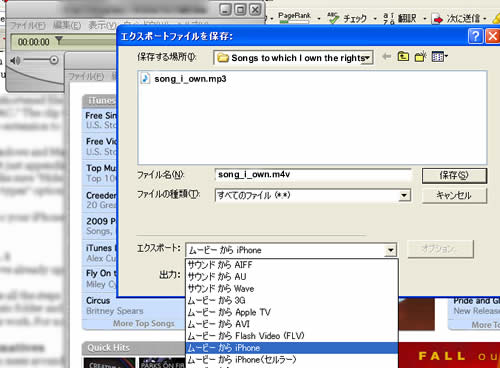Open QuickTime ファイル(F) menu
Image resolution: width=500 pixels, height=368 pixels.
[27, 25]
